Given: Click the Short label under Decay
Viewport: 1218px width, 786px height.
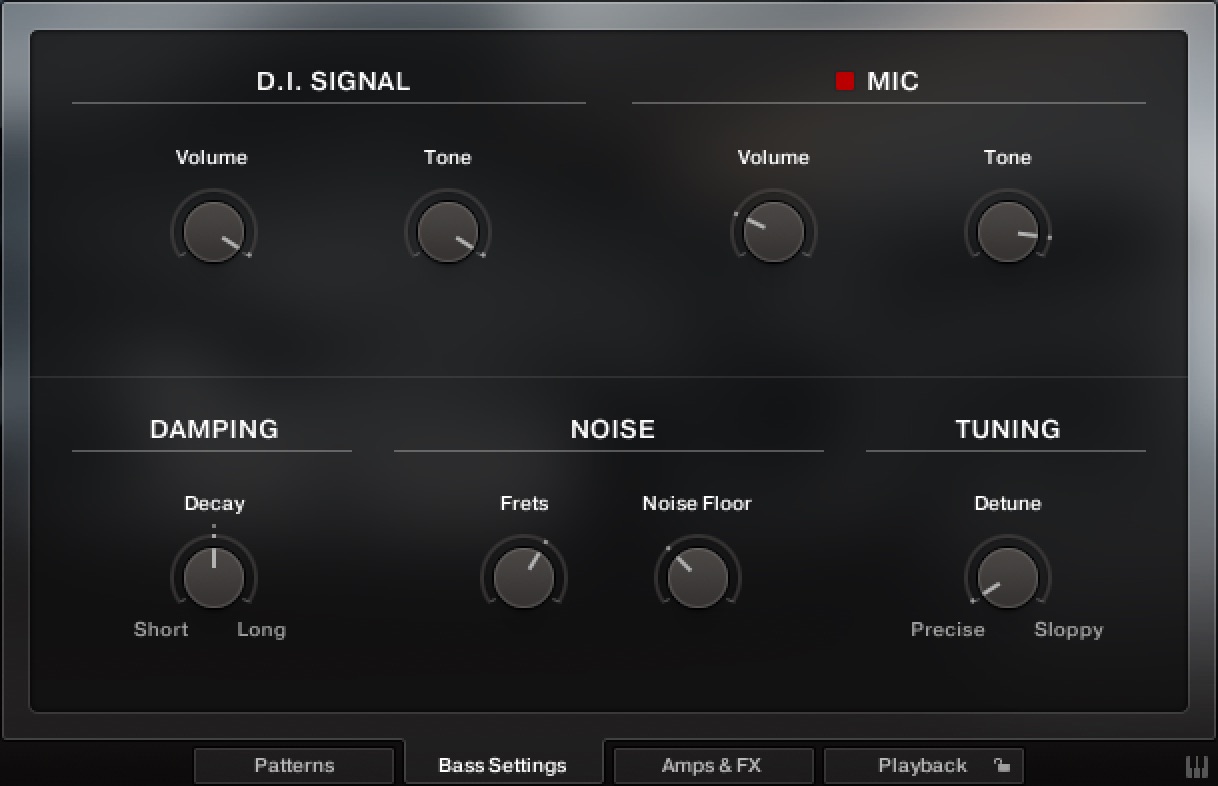Looking at the screenshot, I should 161,630.
